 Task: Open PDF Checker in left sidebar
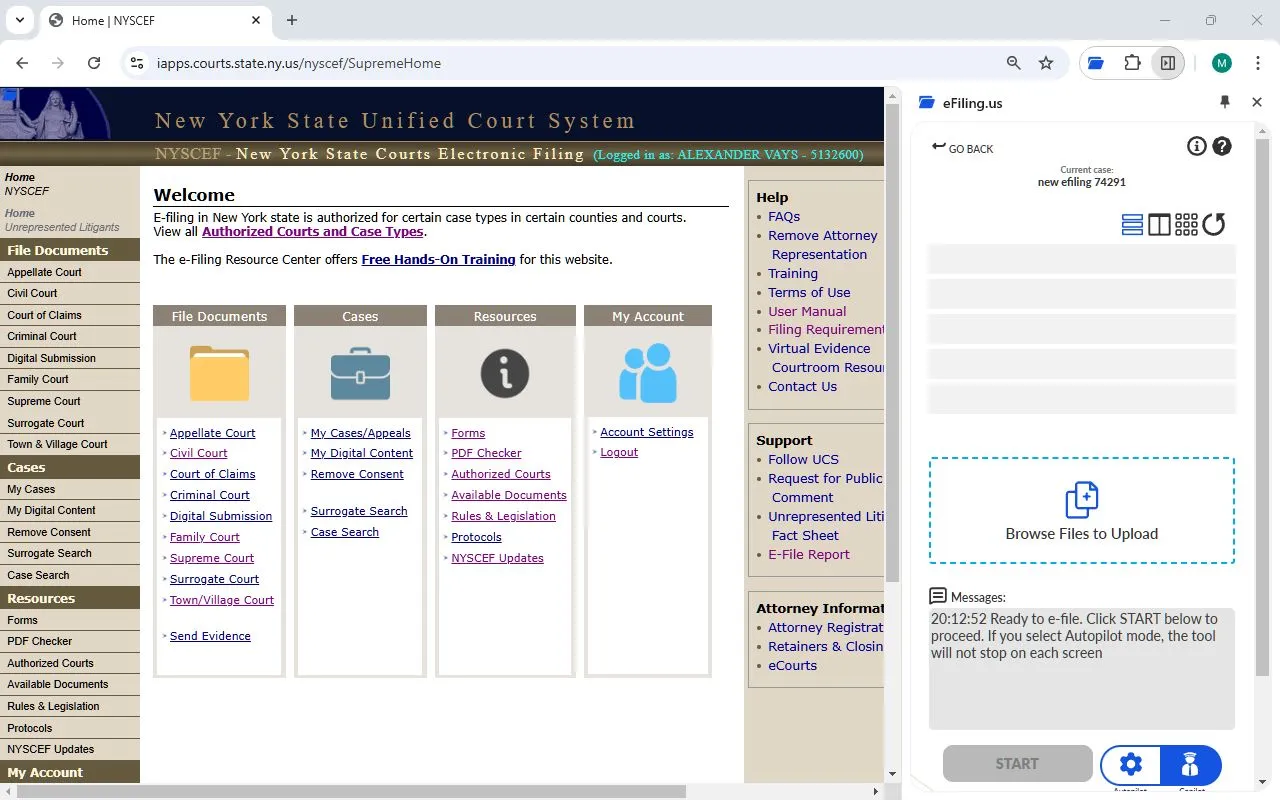click(40, 641)
